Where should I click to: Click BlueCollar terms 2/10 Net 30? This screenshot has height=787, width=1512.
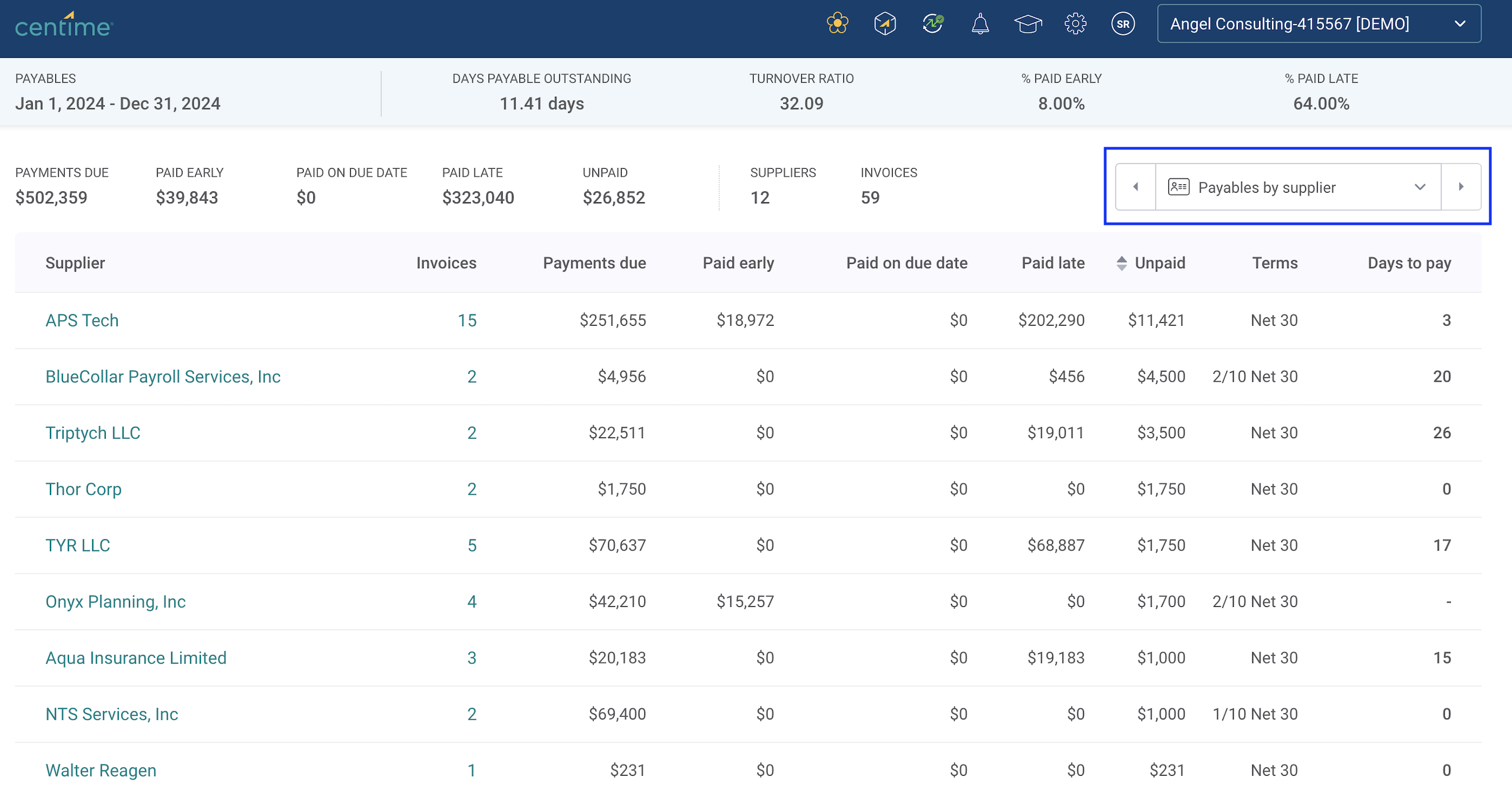[x=1255, y=376]
